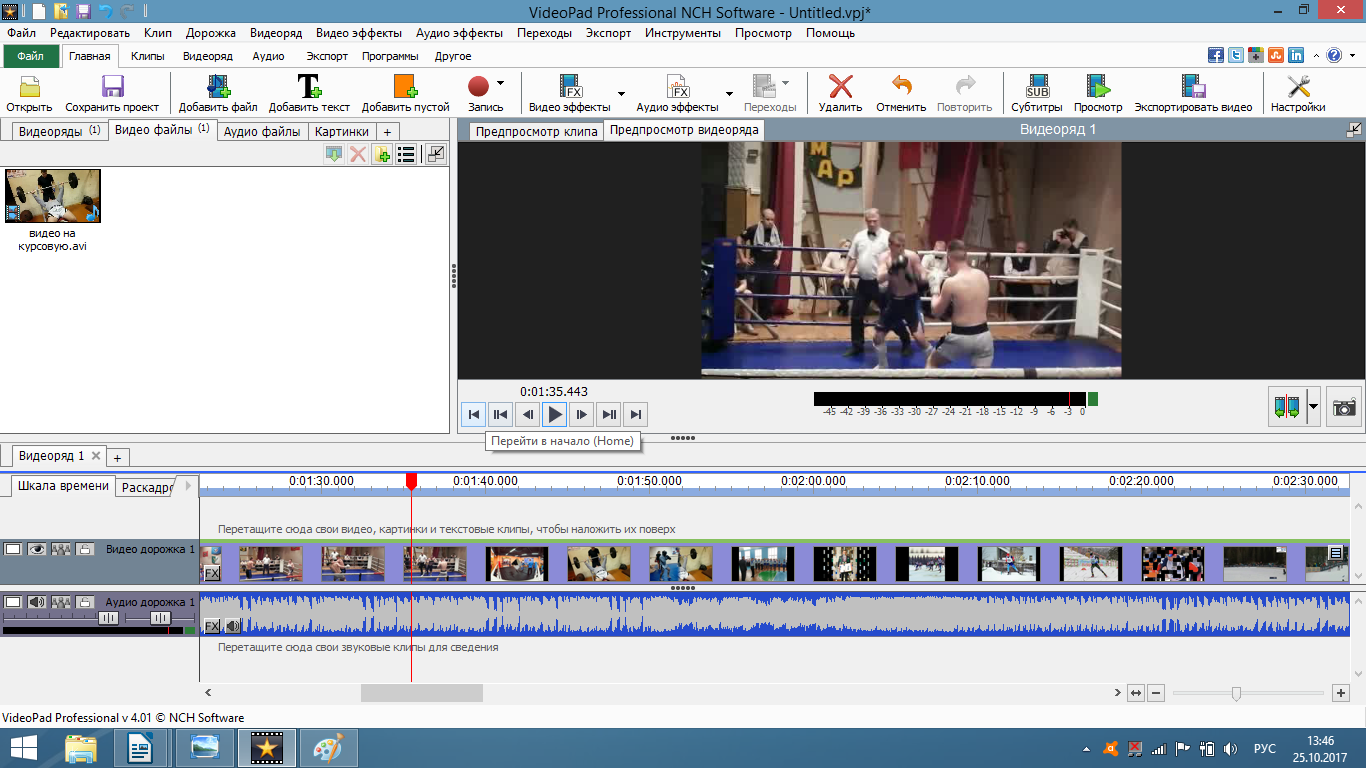Switch to Предпросмотр клипа preview

pos(536,131)
